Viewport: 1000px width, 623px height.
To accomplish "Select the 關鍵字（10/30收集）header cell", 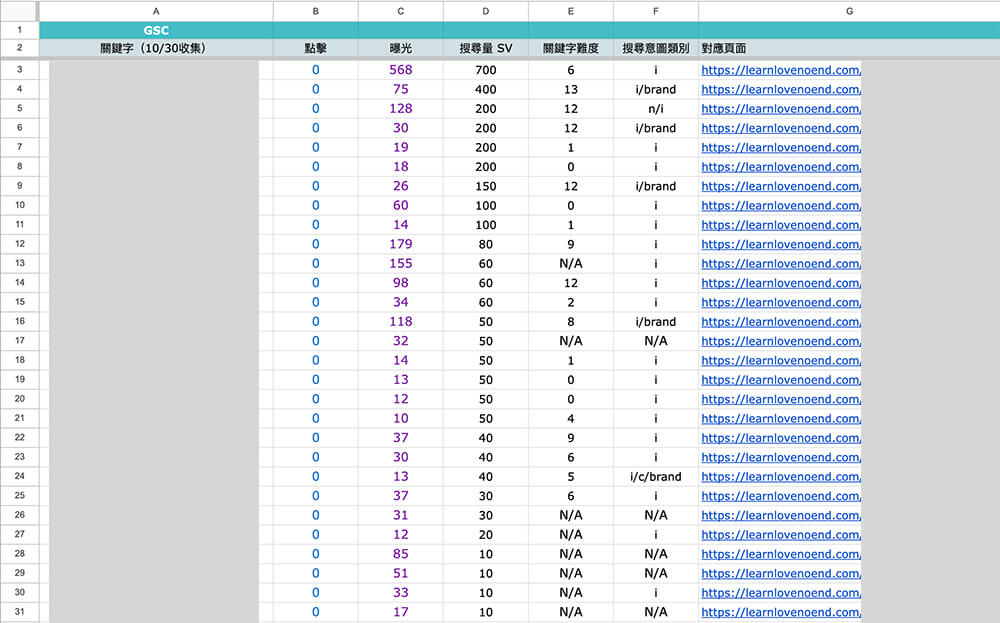I will pos(156,48).
